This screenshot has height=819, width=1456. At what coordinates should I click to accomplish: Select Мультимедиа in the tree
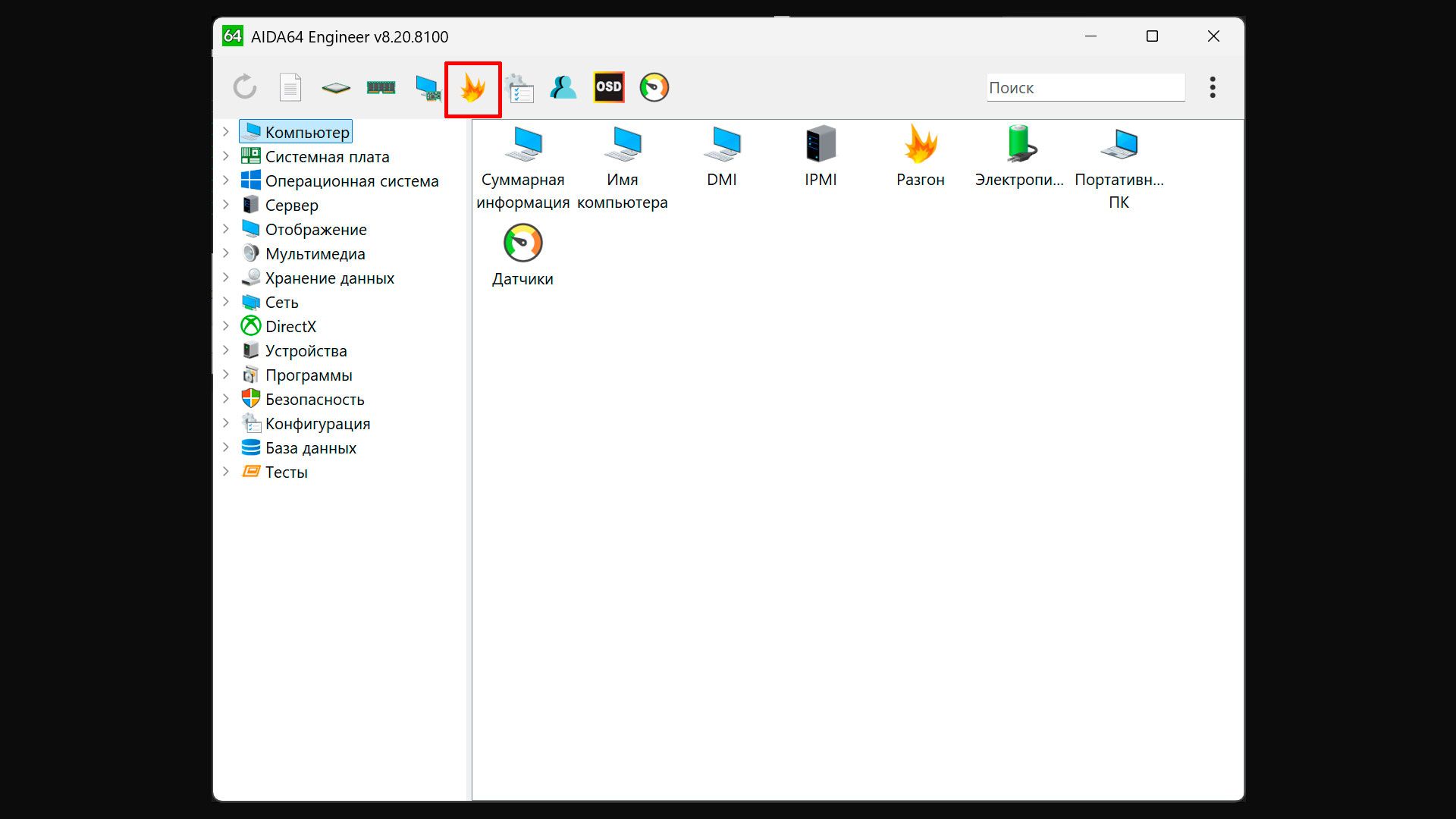303,254
